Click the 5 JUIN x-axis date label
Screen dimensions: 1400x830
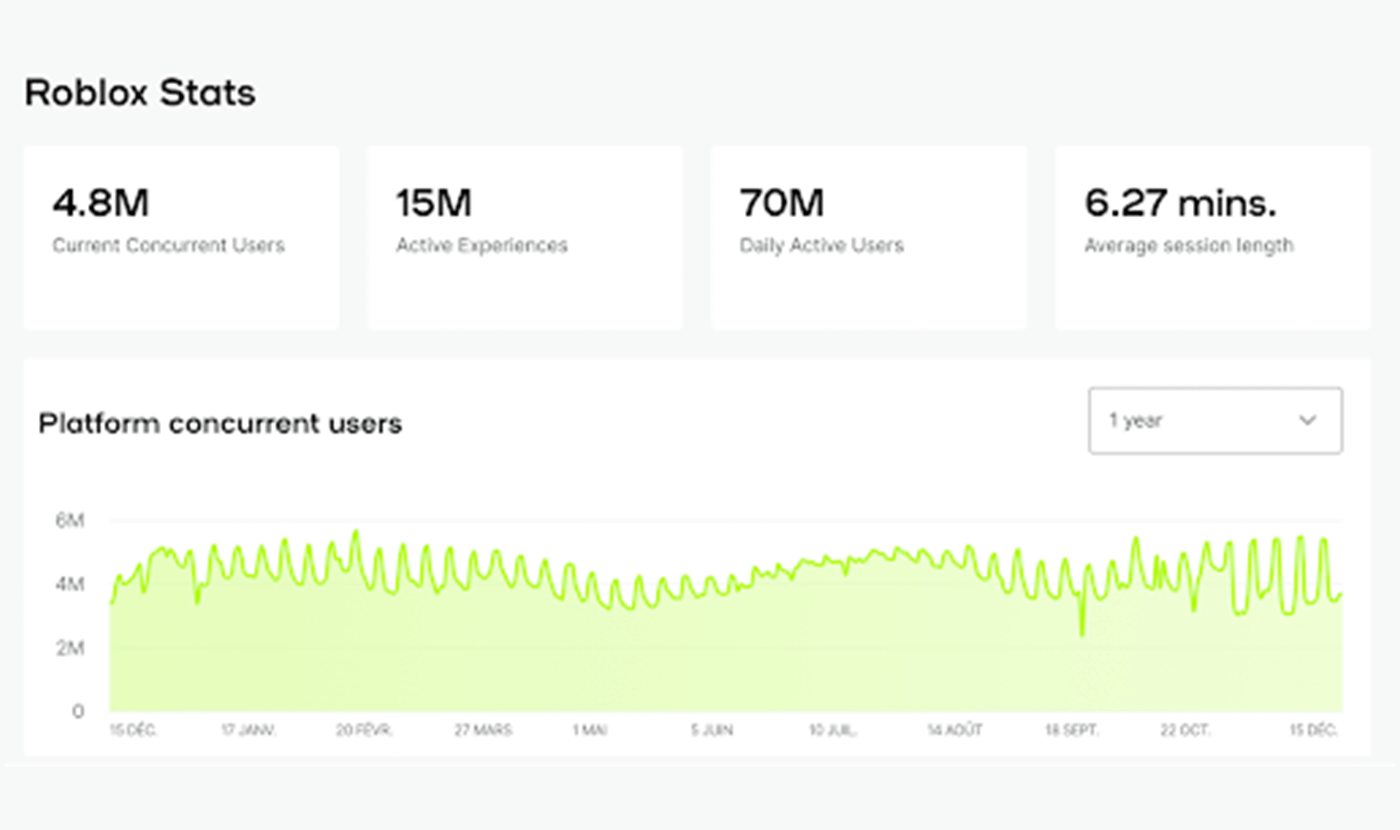[x=711, y=731]
